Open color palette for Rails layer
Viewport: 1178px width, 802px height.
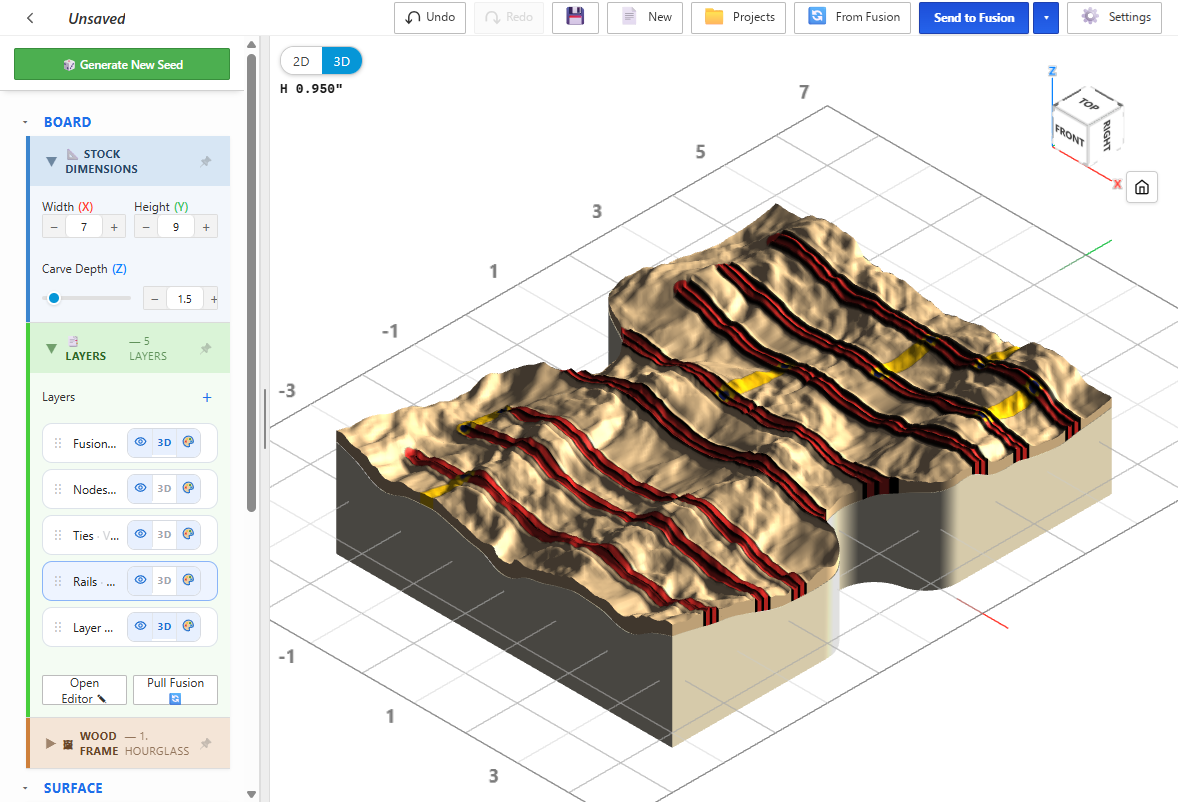point(189,580)
